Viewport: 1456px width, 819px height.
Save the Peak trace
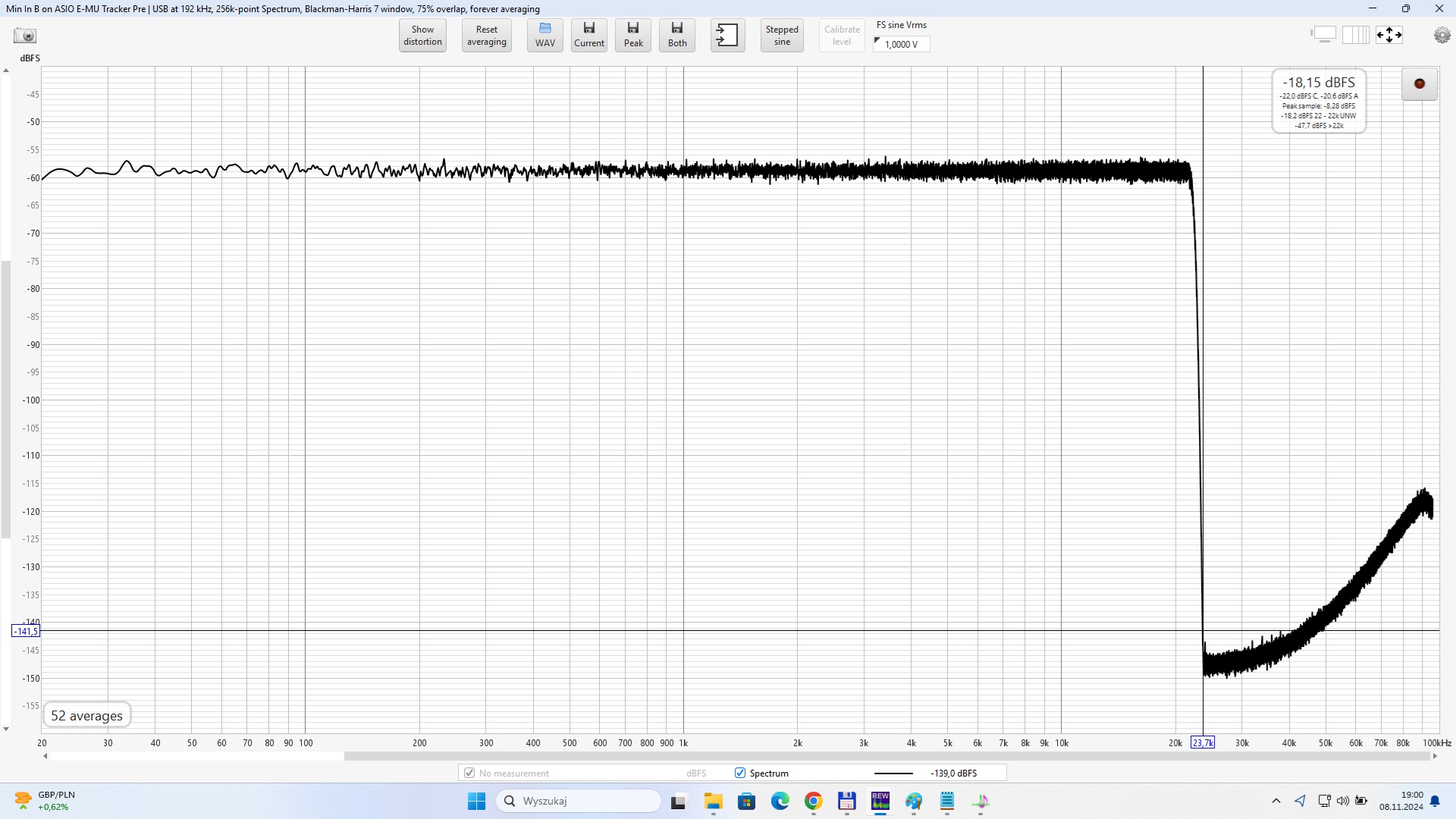point(633,36)
